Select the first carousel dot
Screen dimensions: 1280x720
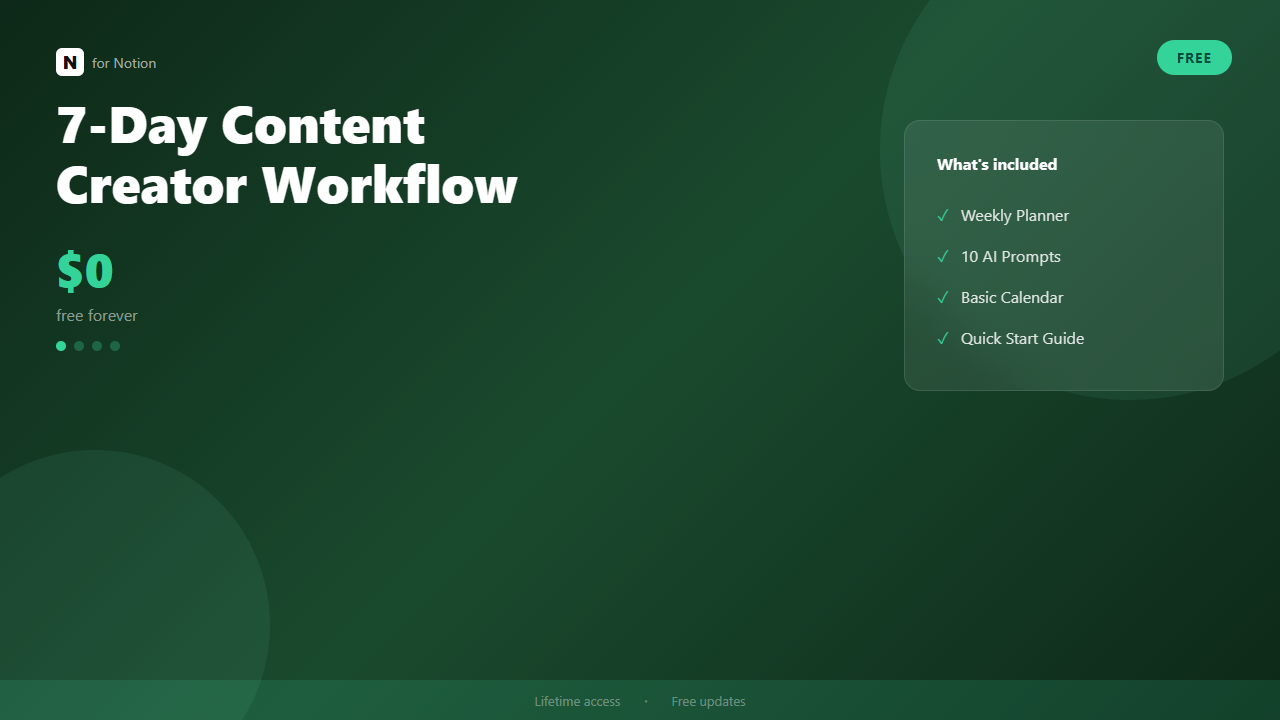click(x=61, y=346)
